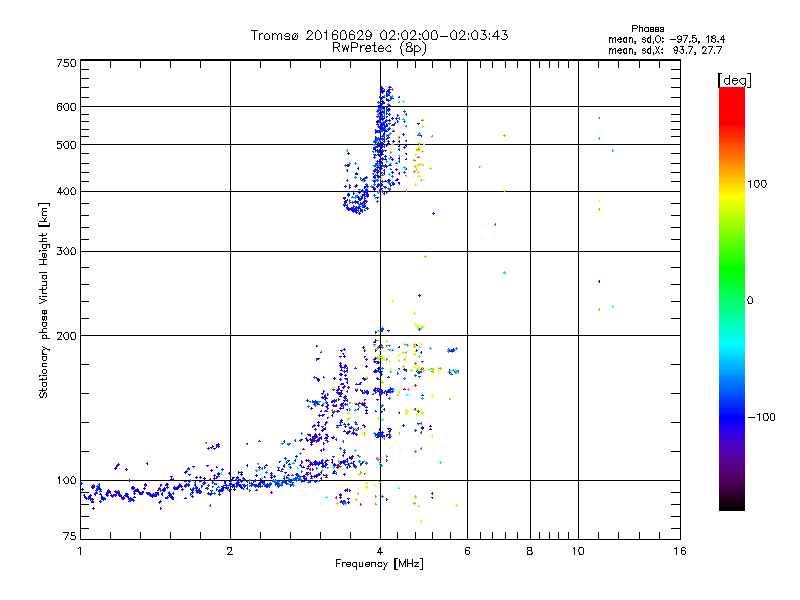Viewport: 800px width, 600px height.
Task: Click the y-axis tick label '750'
Action: (x=66, y=63)
